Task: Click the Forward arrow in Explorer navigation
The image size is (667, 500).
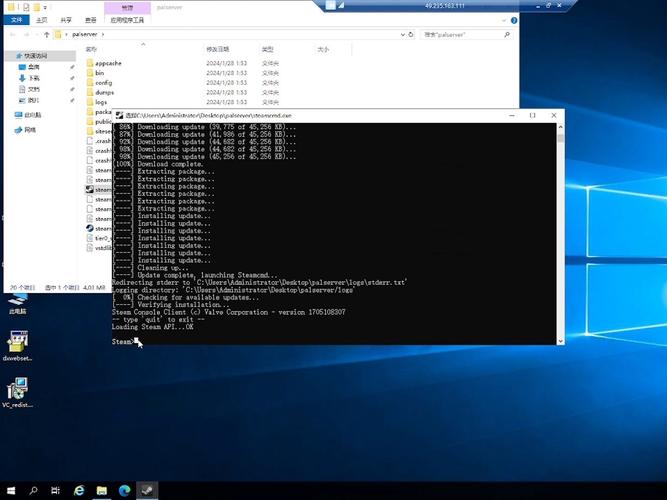Action: [x=26, y=34]
